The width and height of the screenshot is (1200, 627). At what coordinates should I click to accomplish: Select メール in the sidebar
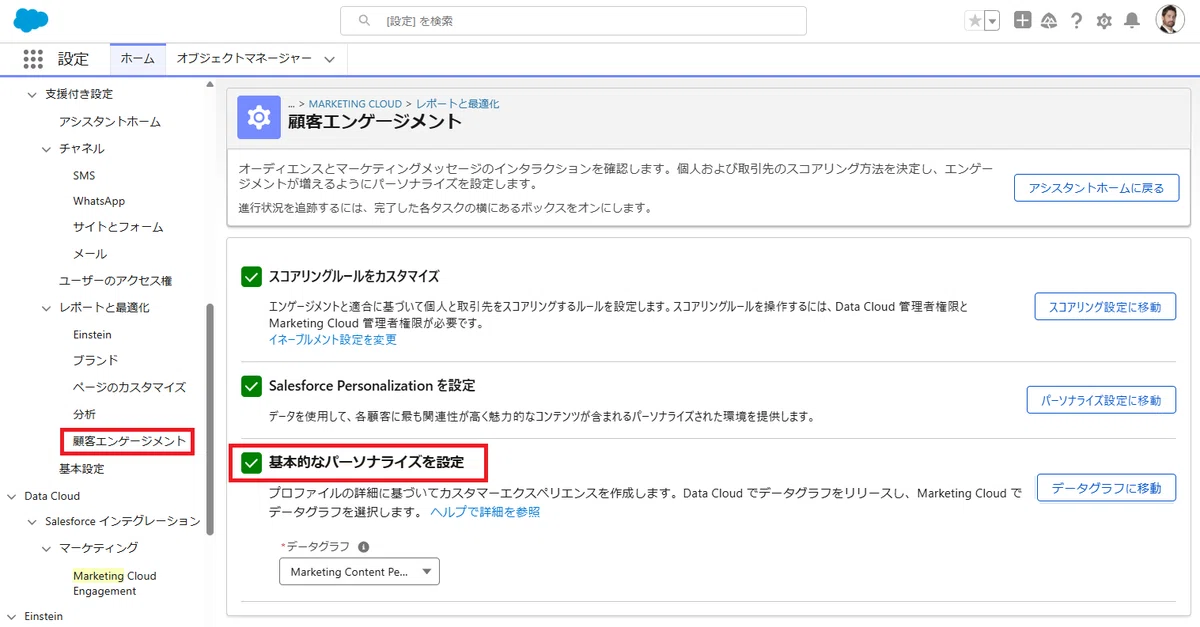(90, 254)
